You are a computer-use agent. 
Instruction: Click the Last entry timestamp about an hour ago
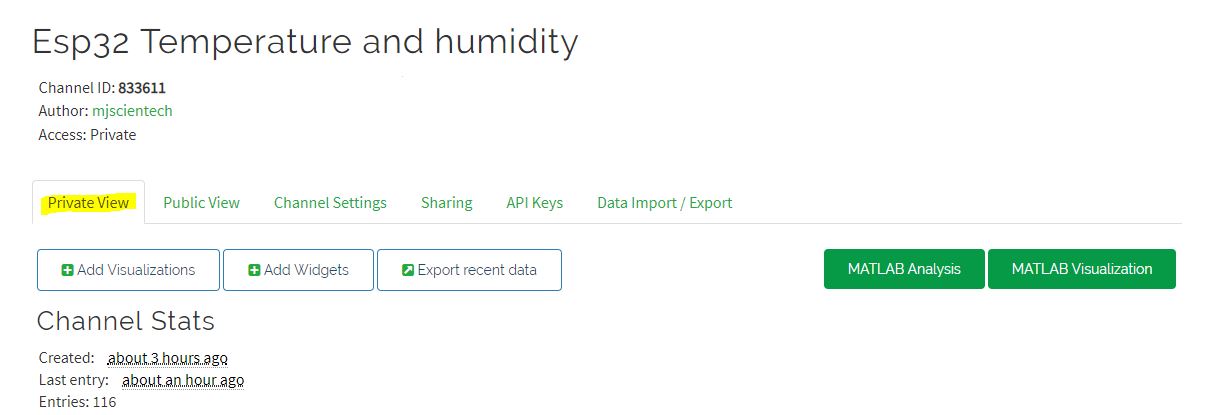(x=183, y=380)
